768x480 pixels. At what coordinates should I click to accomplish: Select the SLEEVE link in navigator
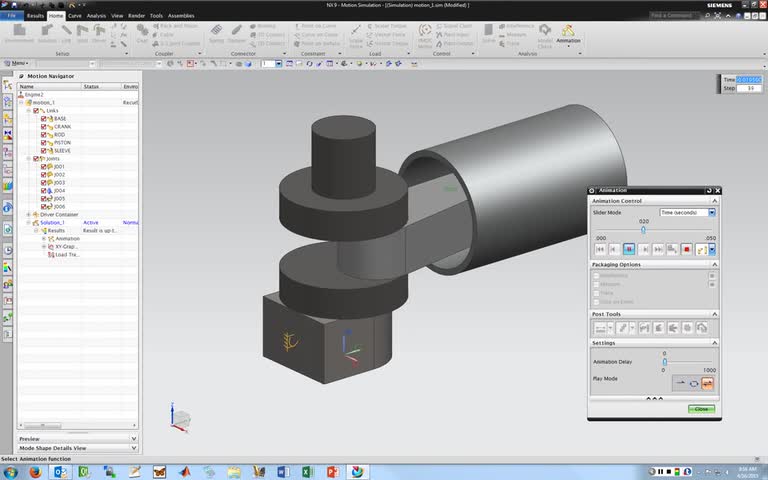click(x=61, y=151)
